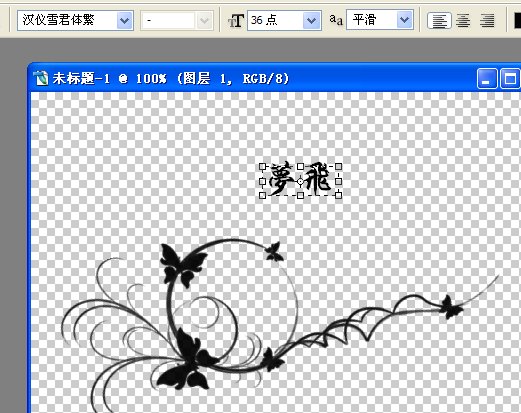Screen dimensions: 521x413
Task: Maximize the 未标题-1 document window
Action: 510,79
